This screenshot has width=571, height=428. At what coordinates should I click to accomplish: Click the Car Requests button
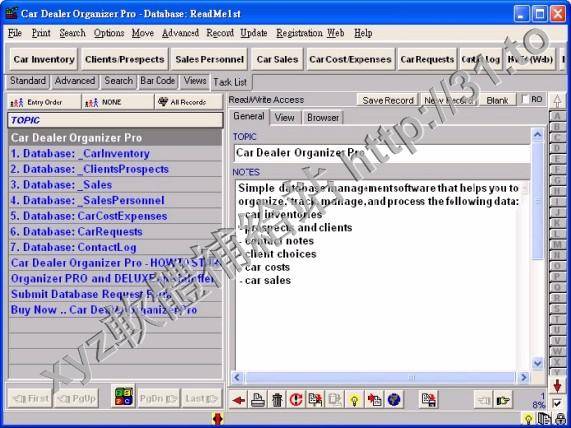tap(427, 59)
